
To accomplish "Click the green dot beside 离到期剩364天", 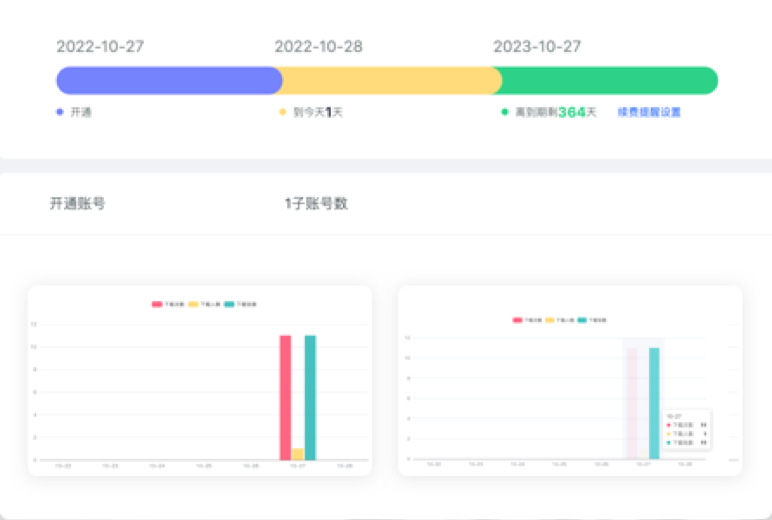I will 505,112.
